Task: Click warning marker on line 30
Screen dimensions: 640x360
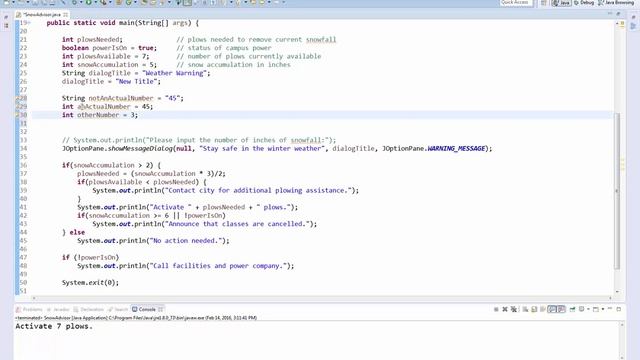Action: [x=17, y=115]
